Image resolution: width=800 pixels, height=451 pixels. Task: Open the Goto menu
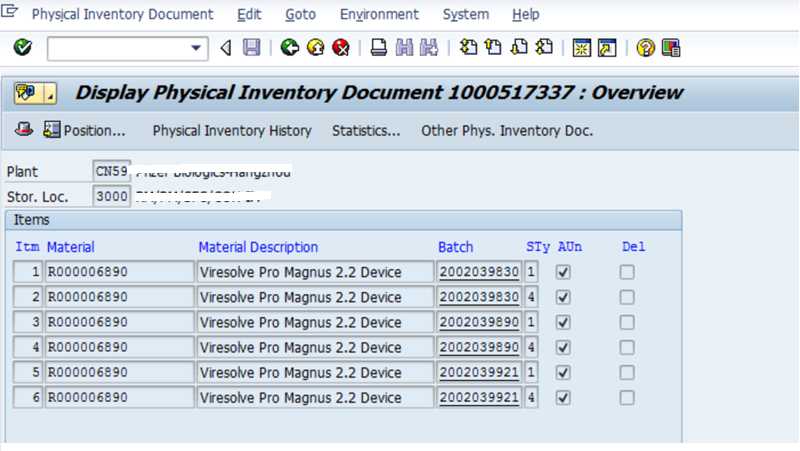[301, 14]
